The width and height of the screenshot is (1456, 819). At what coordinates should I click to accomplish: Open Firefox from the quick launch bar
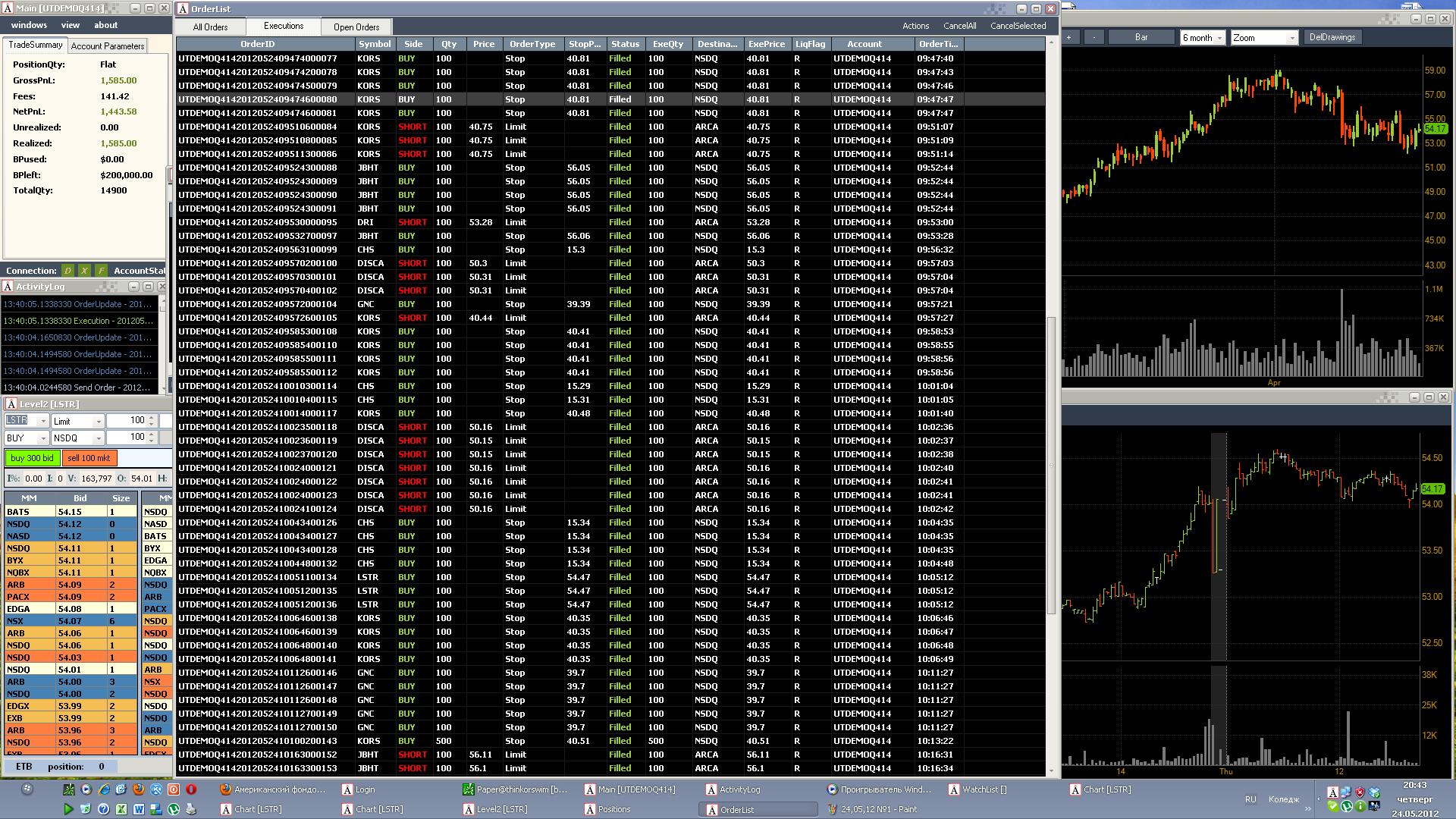[139, 789]
